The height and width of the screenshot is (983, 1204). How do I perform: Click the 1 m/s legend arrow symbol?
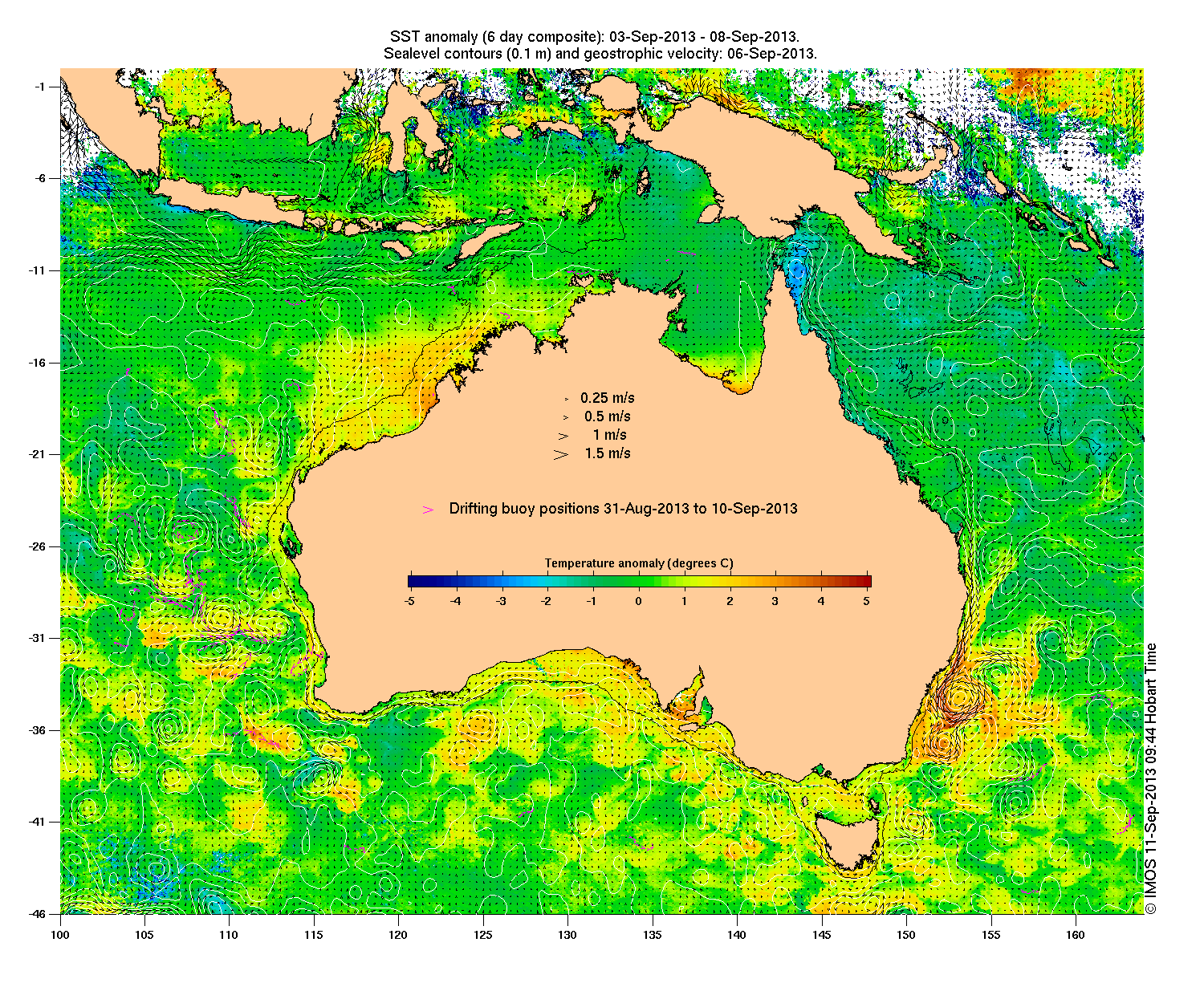click(563, 436)
